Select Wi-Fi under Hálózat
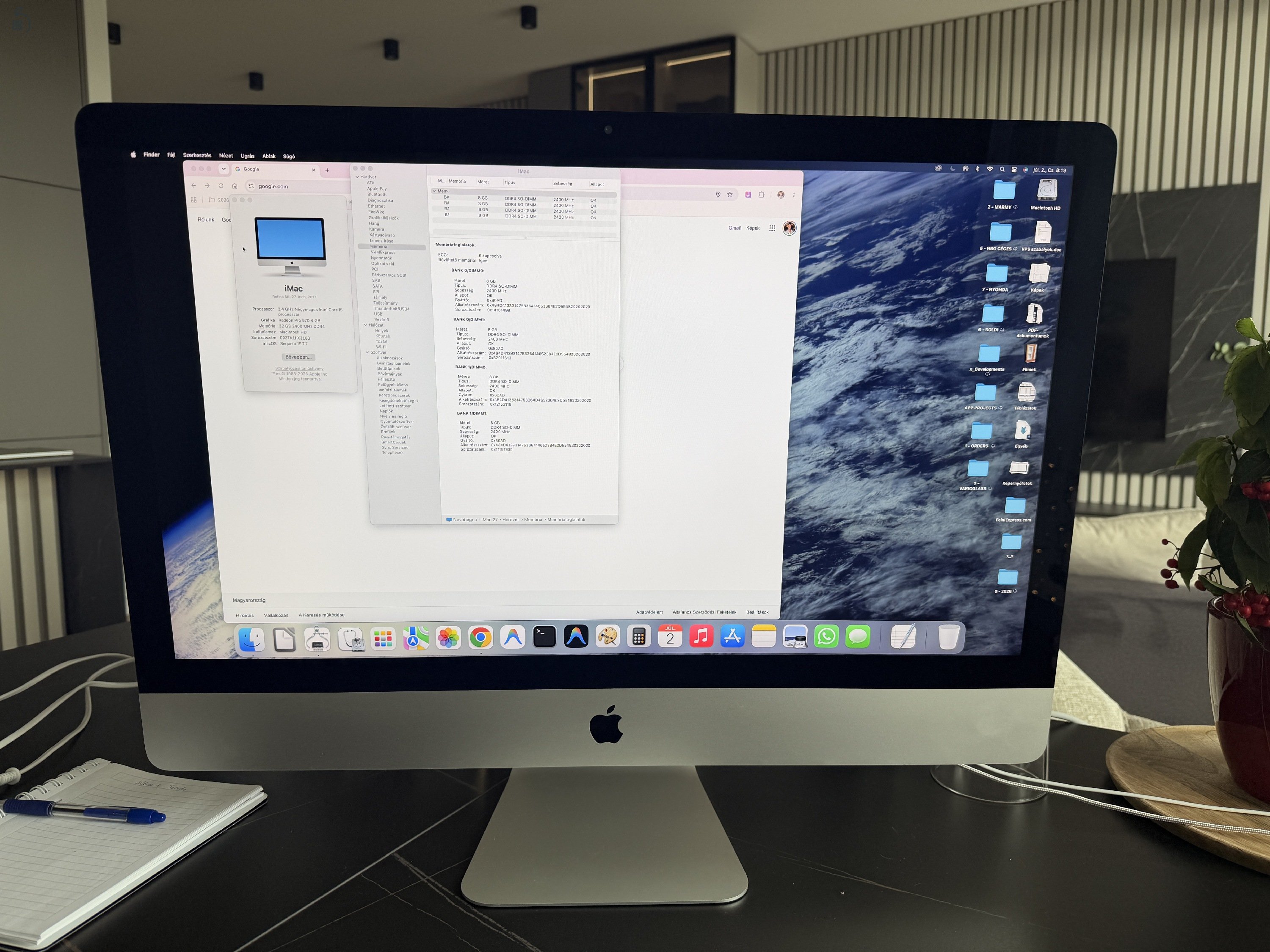Screen dimensions: 1270x952 (381, 347)
